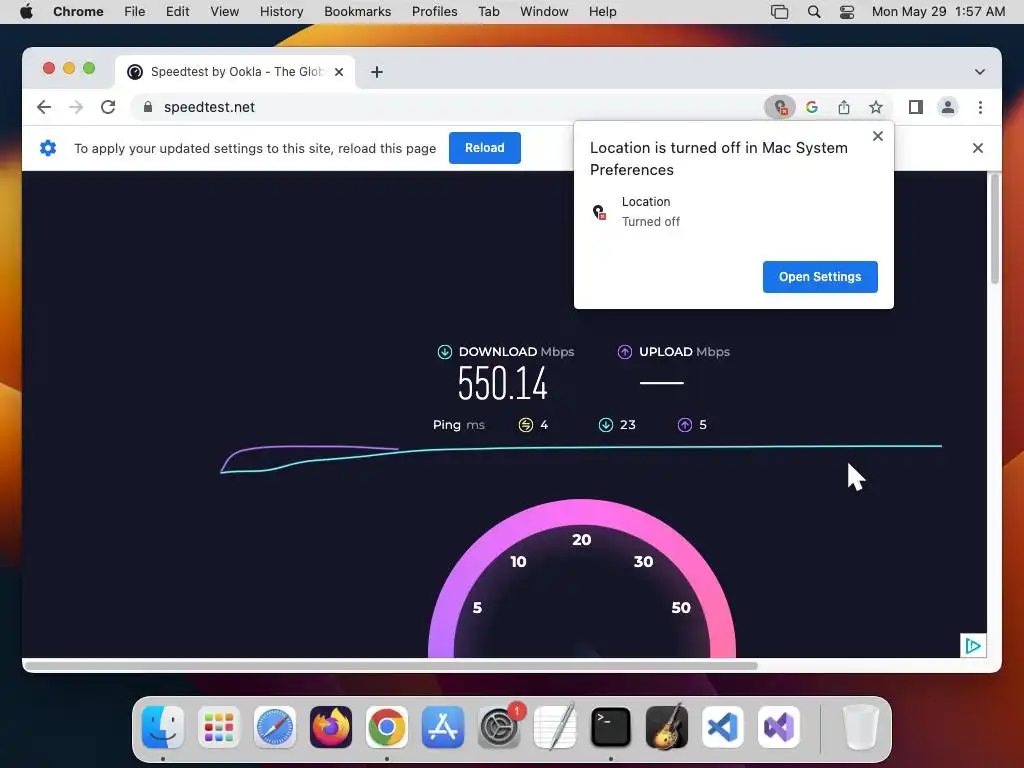
Task: Click the settings gear in the info bar
Action: 48,148
